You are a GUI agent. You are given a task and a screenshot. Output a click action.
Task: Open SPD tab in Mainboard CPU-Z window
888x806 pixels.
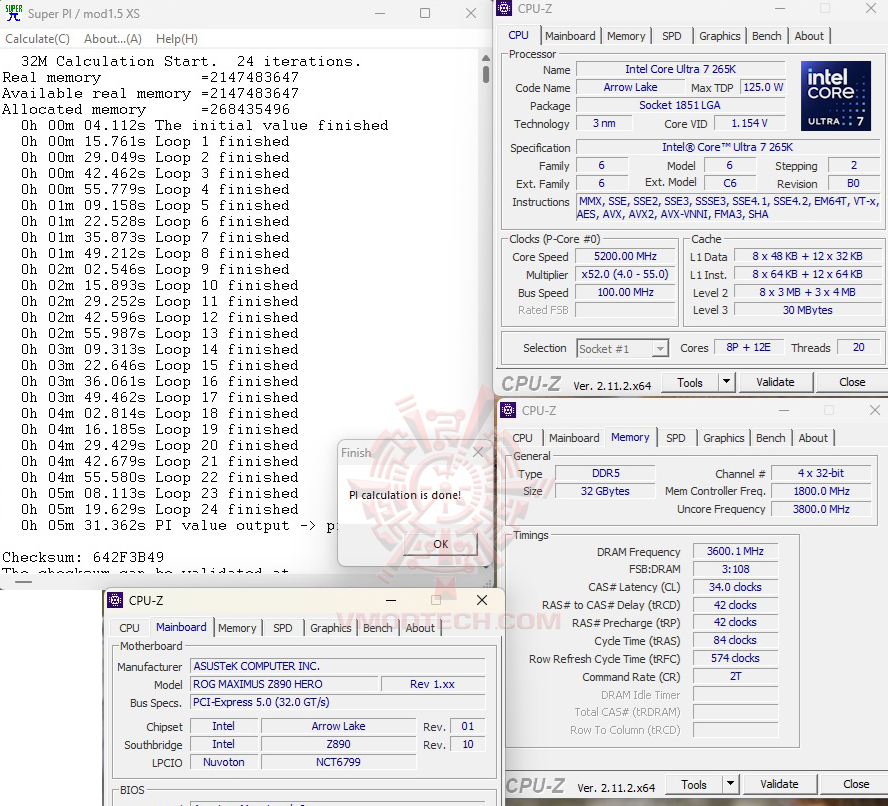(283, 628)
